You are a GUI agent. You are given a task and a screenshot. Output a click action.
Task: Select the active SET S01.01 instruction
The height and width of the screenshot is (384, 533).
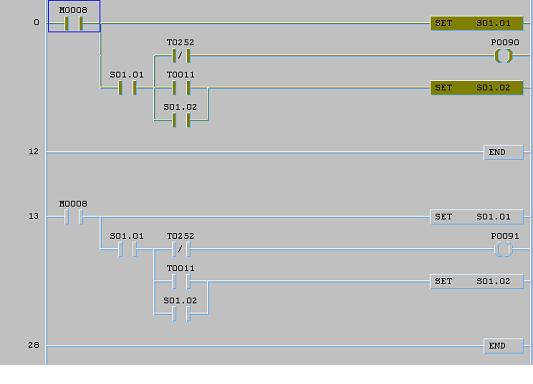click(477, 23)
